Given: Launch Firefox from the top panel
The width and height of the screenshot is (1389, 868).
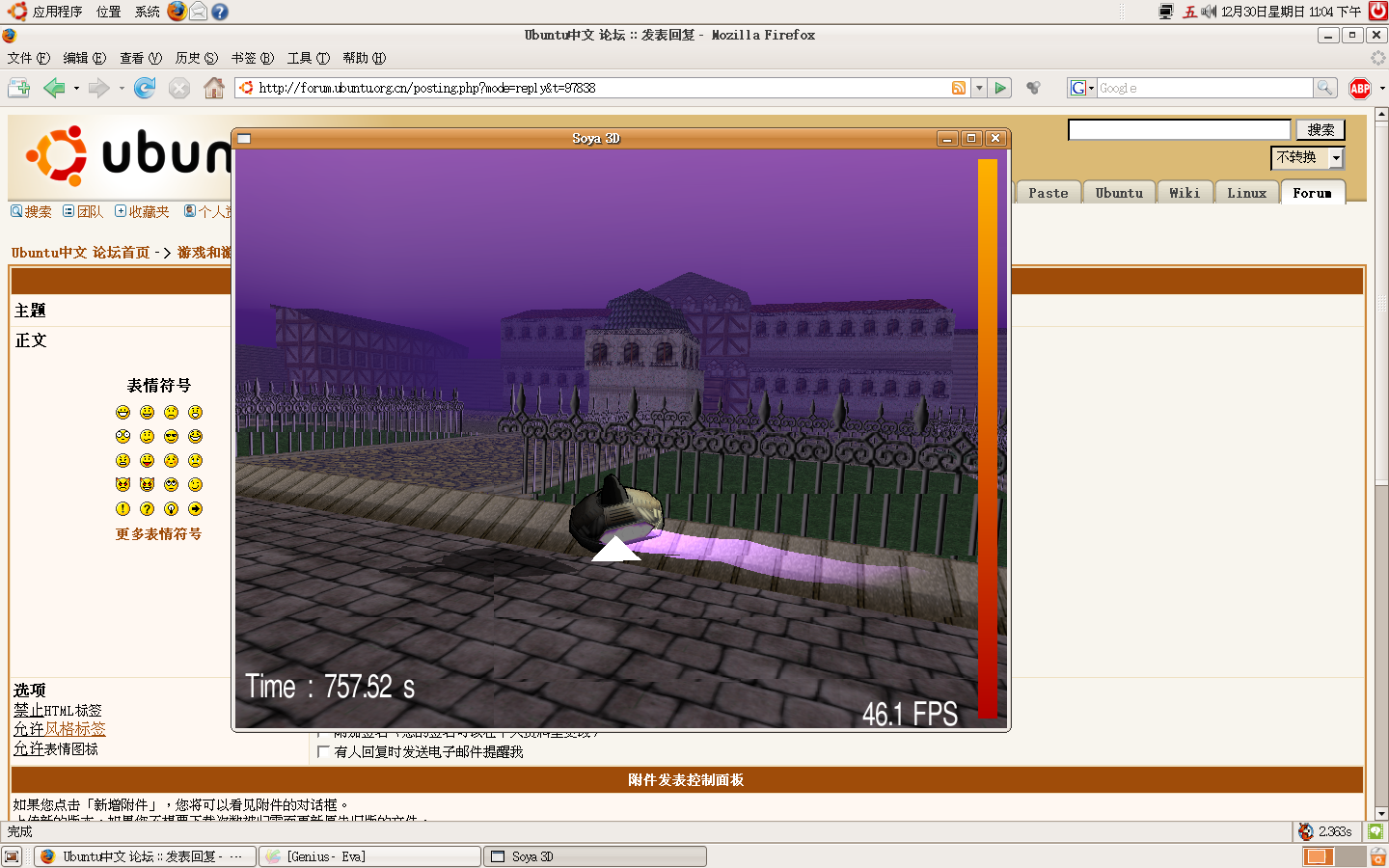Looking at the screenshot, I should (x=177, y=11).
